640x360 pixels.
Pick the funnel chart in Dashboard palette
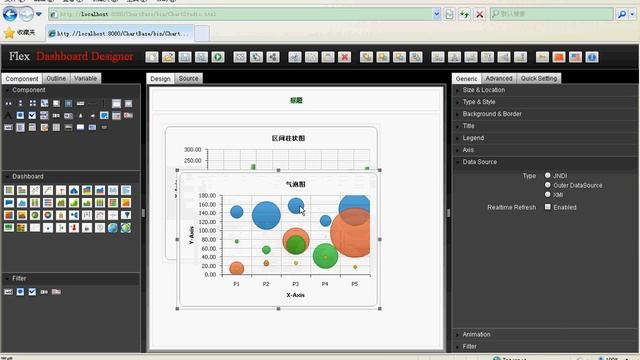(x=126, y=215)
